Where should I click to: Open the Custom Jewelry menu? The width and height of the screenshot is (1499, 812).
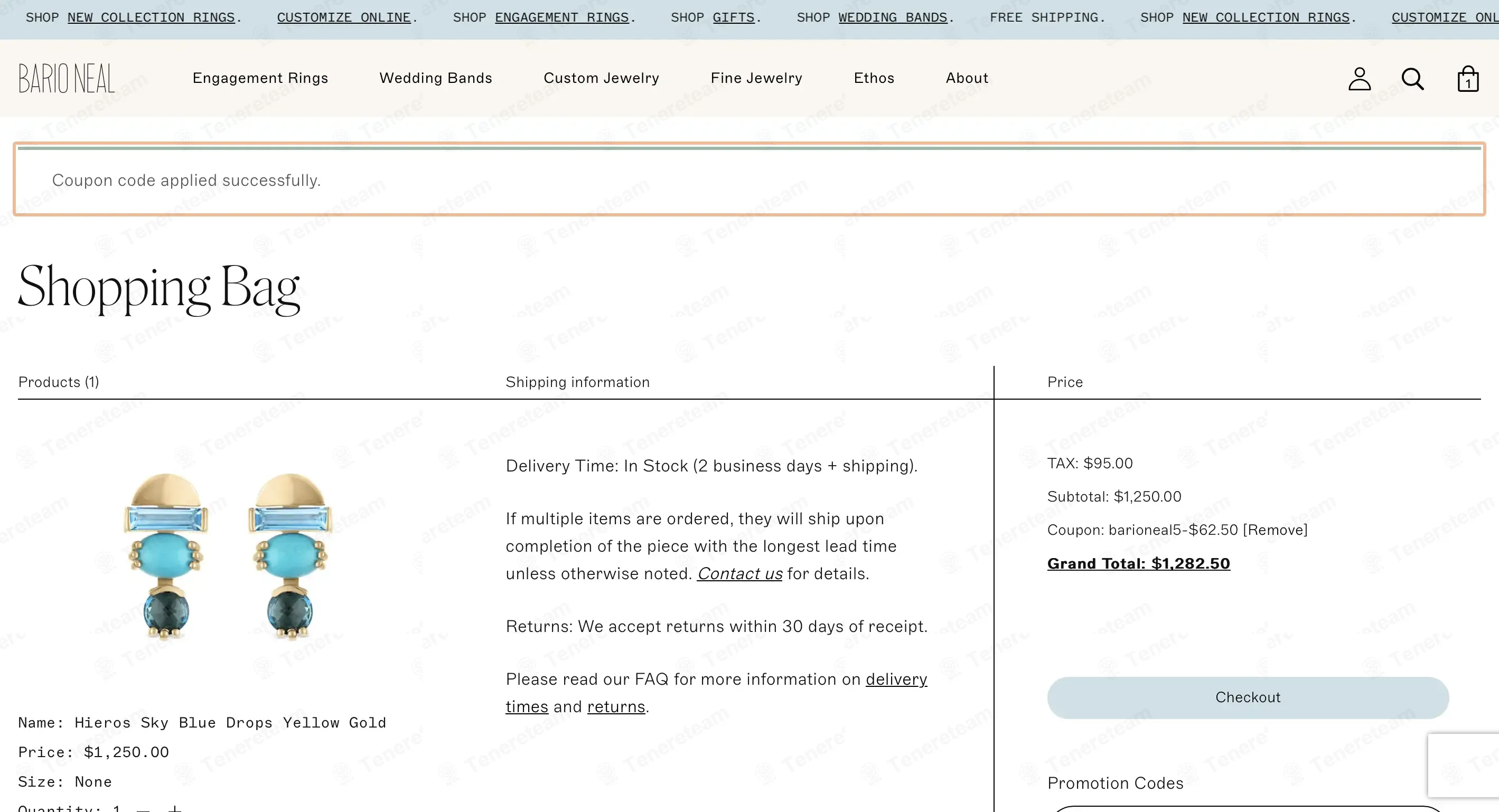(x=601, y=78)
